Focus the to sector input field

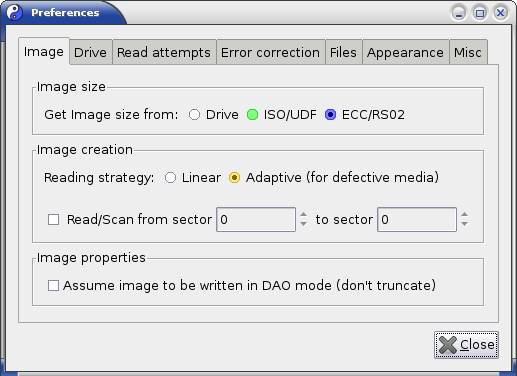(x=417, y=219)
